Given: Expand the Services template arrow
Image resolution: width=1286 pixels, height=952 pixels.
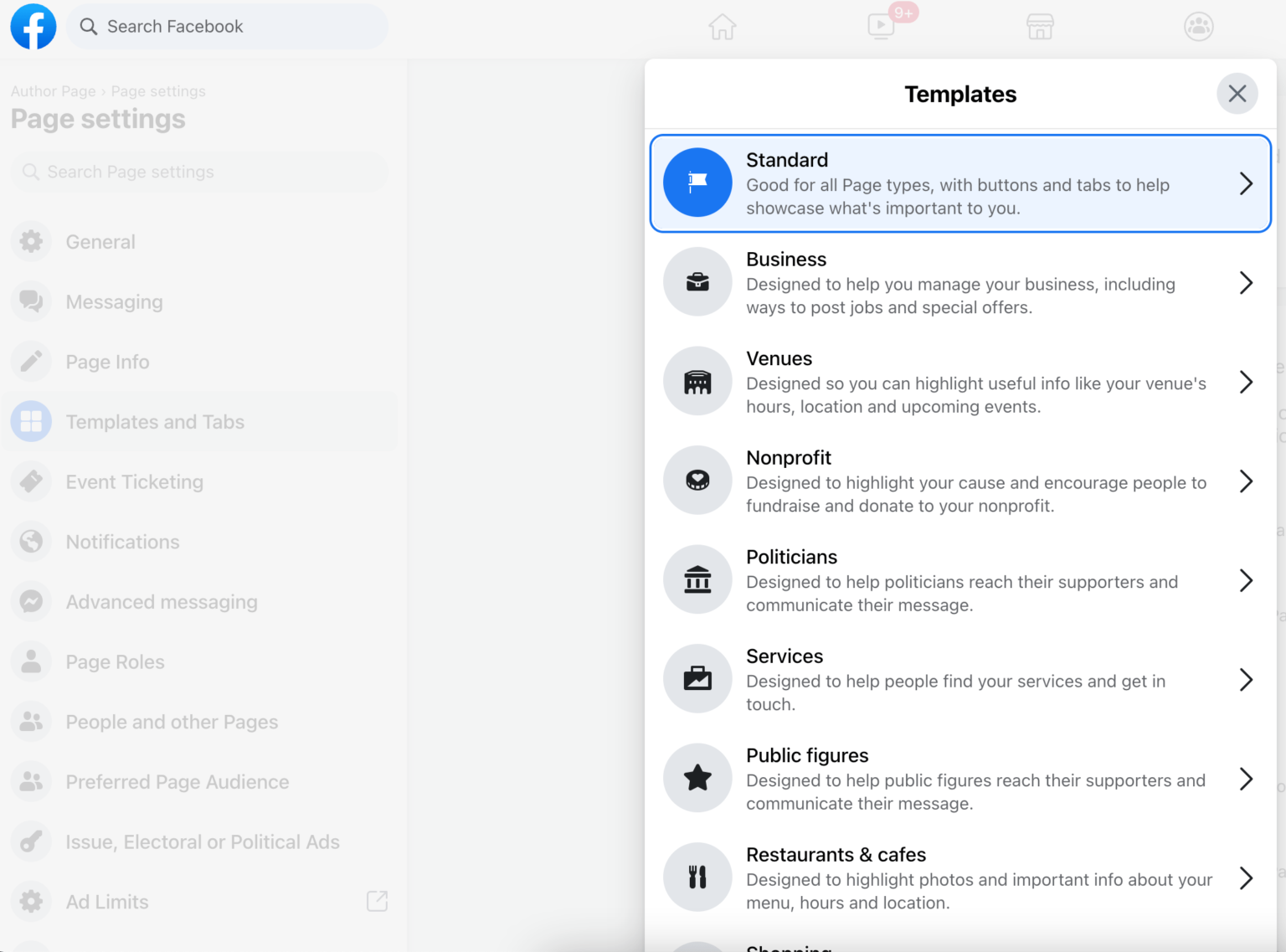Looking at the screenshot, I should coord(1246,680).
